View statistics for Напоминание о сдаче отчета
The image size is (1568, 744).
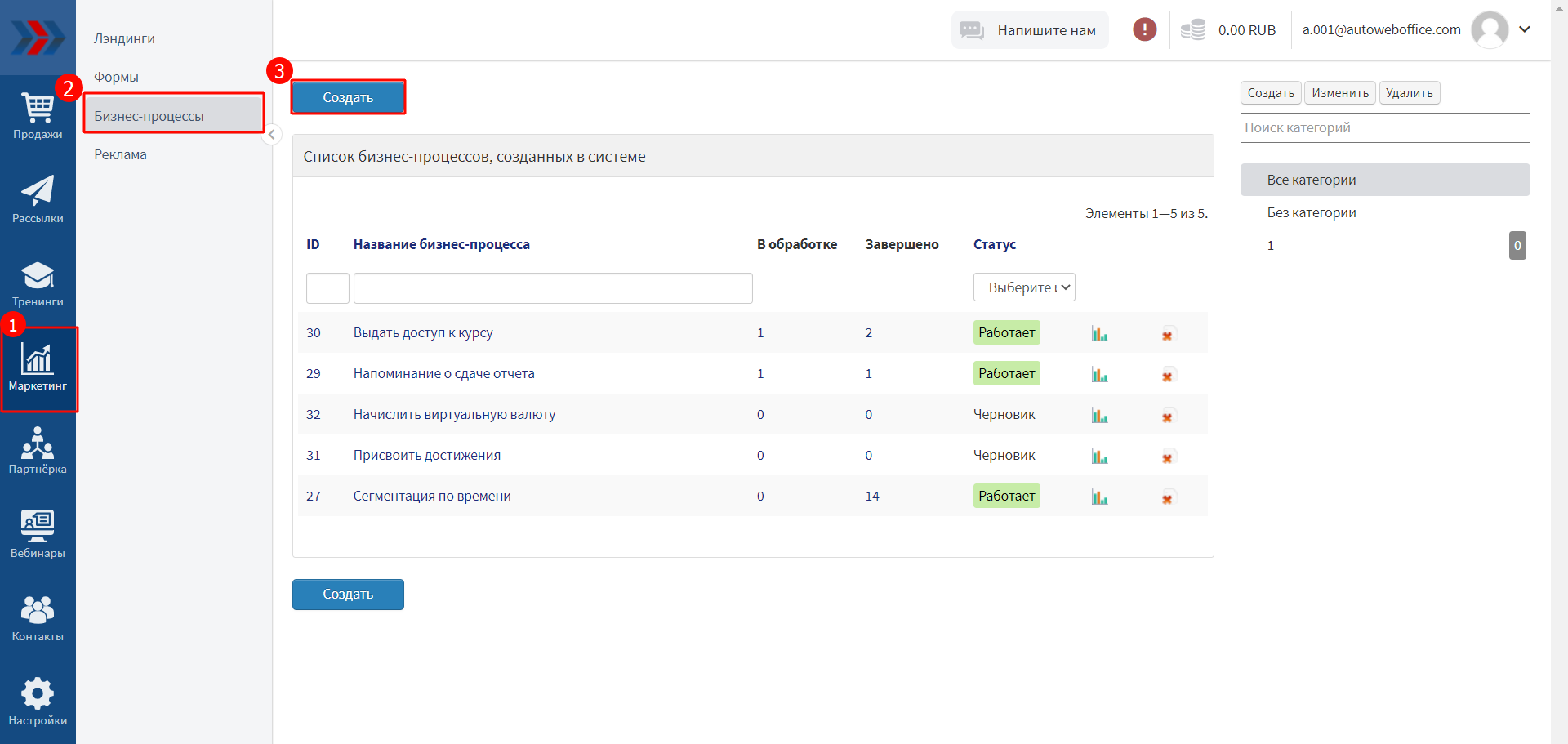pyautogui.click(x=1099, y=374)
